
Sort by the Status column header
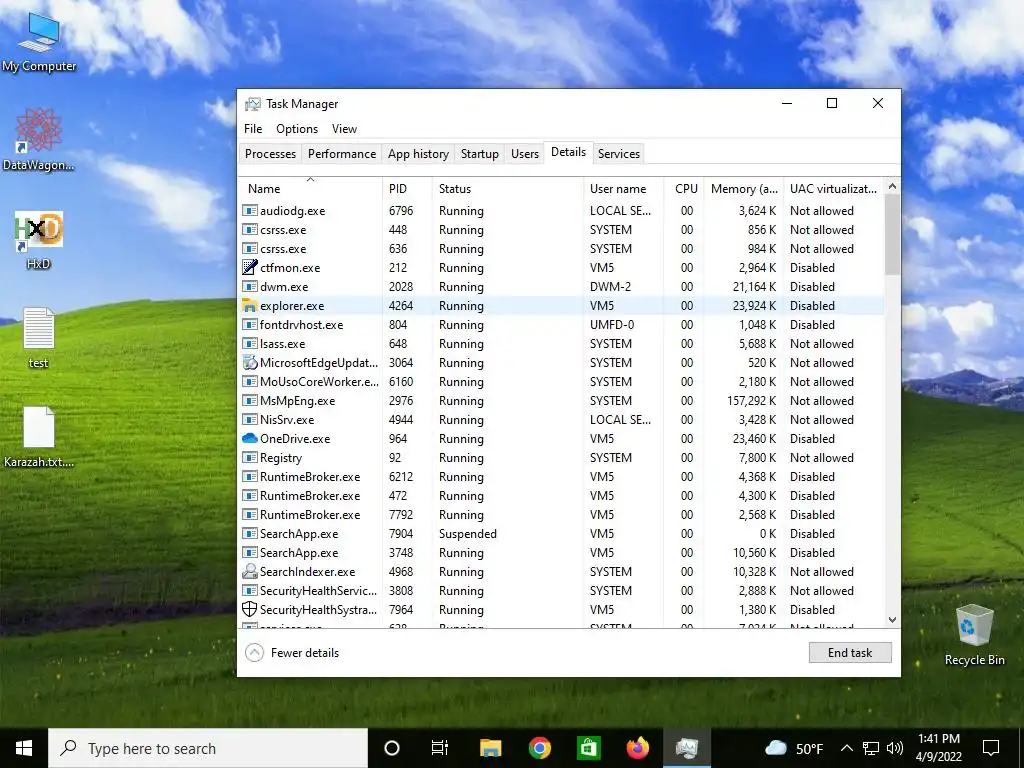coord(507,189)
